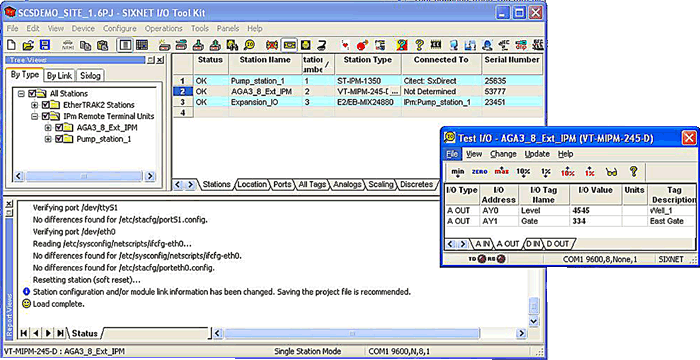Click the Copy toolbar icon

[85, 45]
